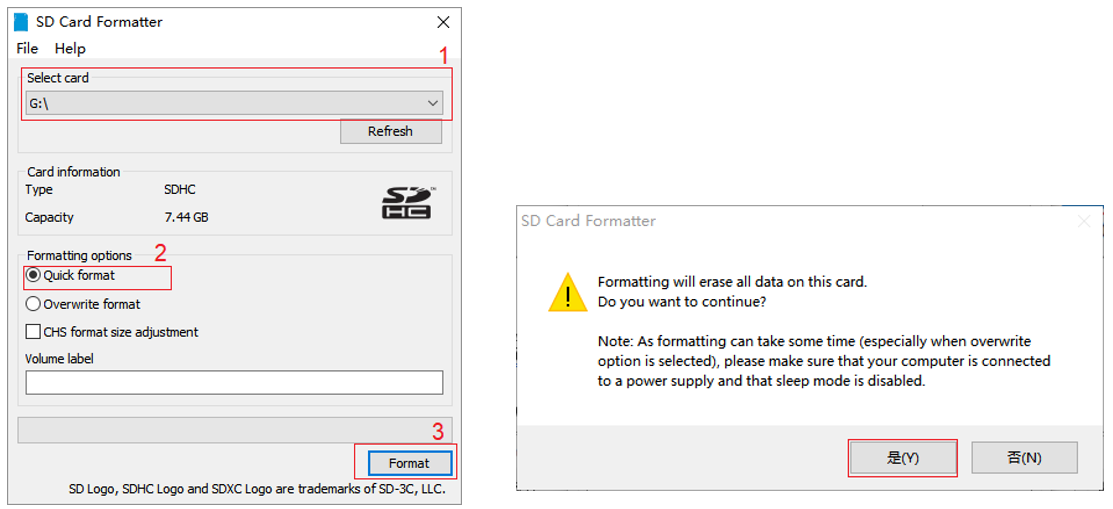Close the confirmation dialog with the X button
The width and height of the screenshot is (1113, 509).
point(1084,221)
